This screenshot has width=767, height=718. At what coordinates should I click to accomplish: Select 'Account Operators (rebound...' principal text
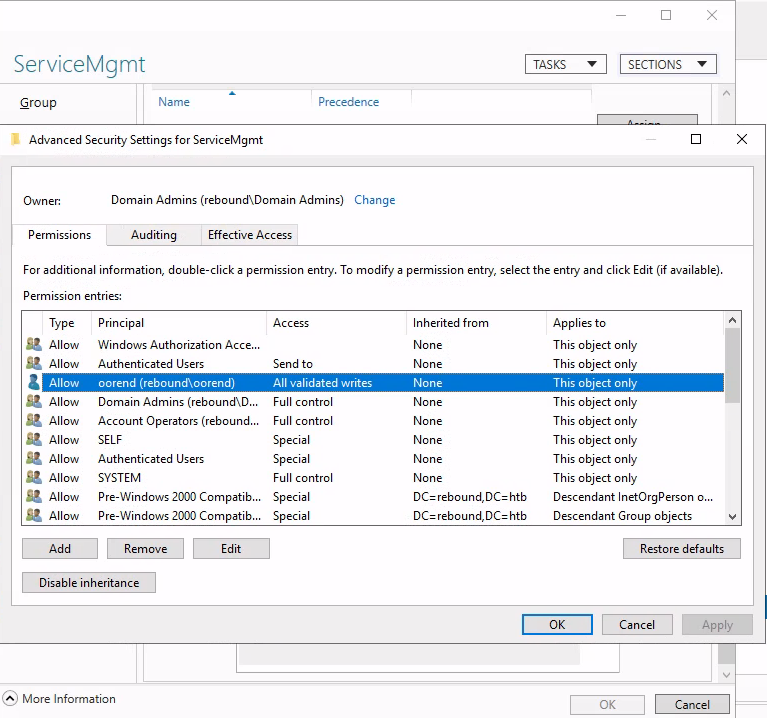178,421
